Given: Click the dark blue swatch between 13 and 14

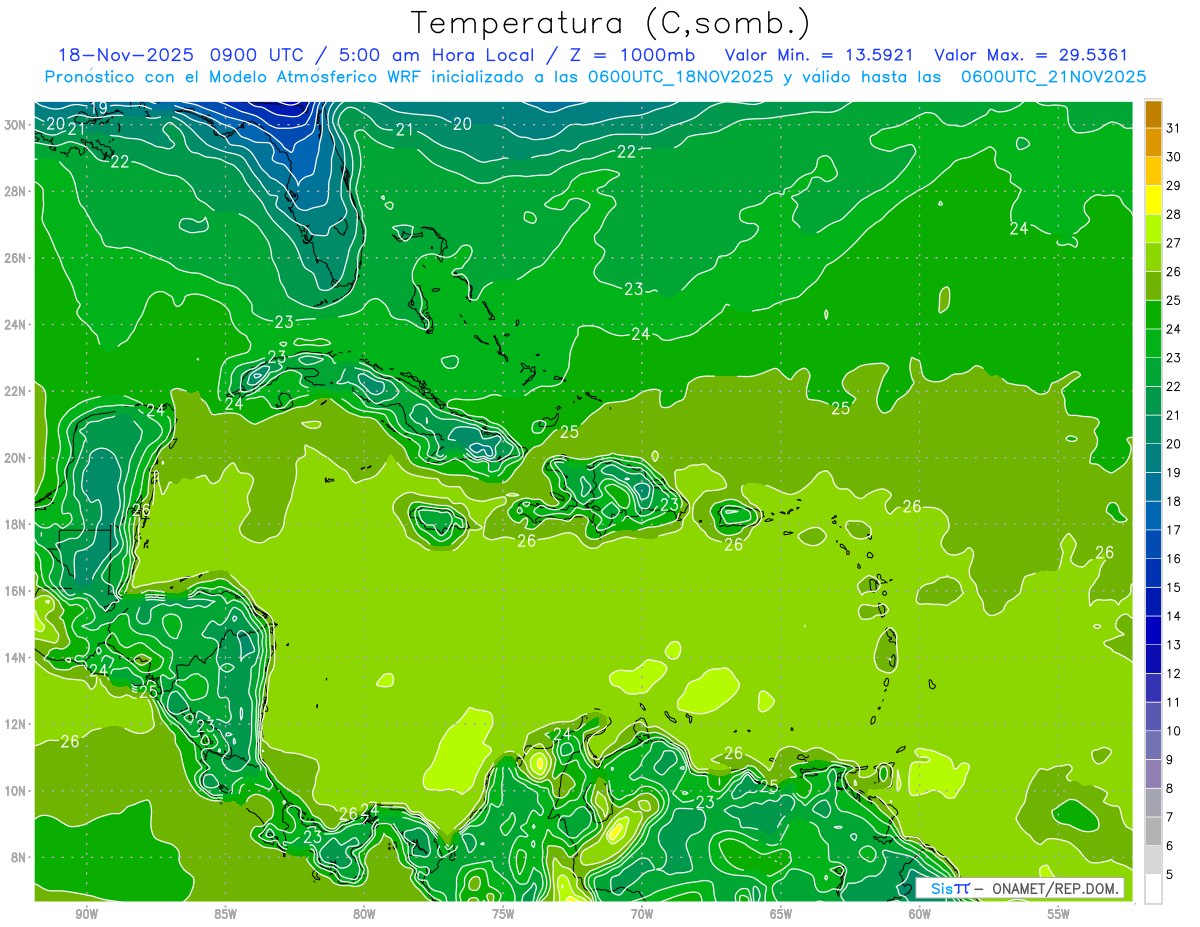Looking at the screenshot, I should (x=1153, y=631).
